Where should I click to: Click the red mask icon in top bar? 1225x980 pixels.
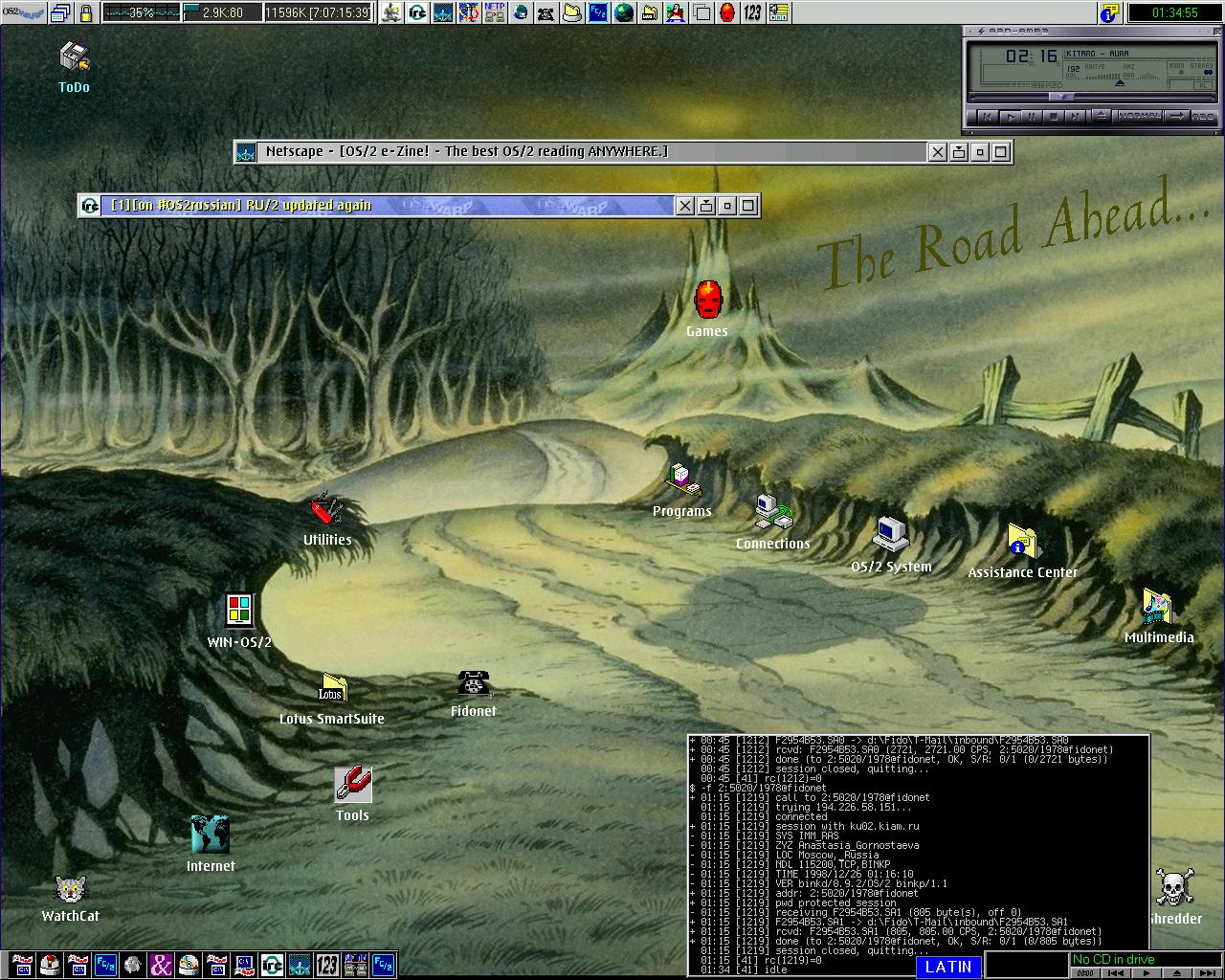point(726,13)
